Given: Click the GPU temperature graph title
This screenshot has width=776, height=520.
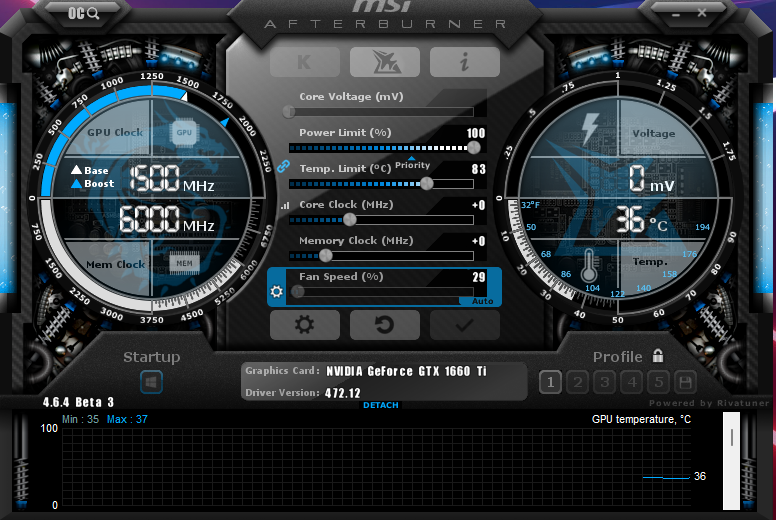Looking at the screenshot, I should 641,420.
